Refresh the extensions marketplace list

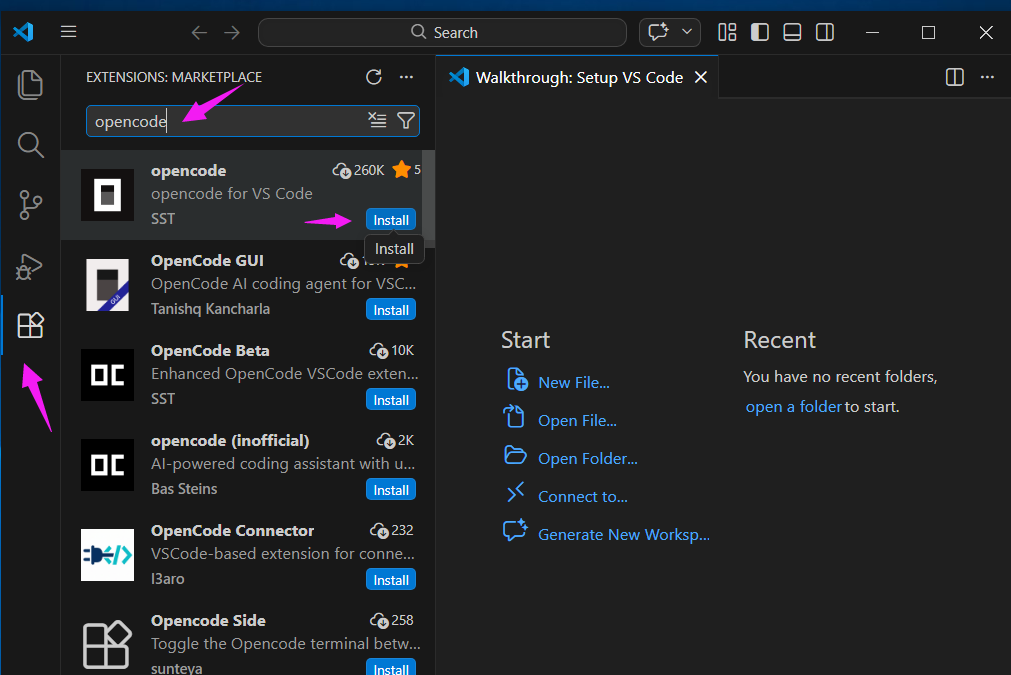click(x=374, y=77)
